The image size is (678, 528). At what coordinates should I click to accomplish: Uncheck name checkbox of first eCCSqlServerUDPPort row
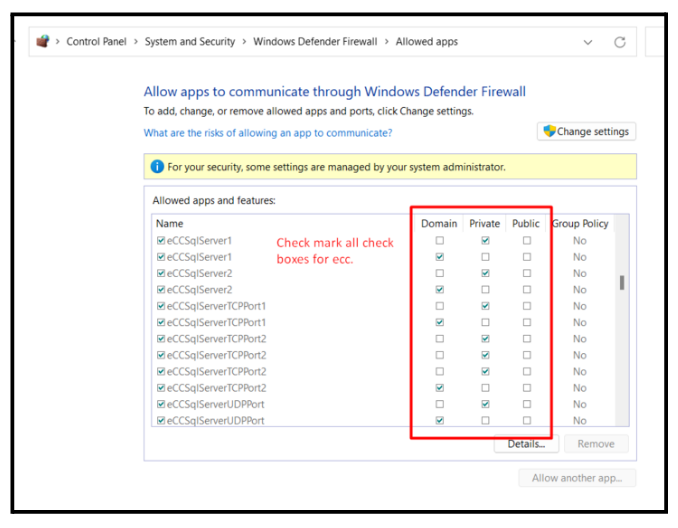pos(161,404)
